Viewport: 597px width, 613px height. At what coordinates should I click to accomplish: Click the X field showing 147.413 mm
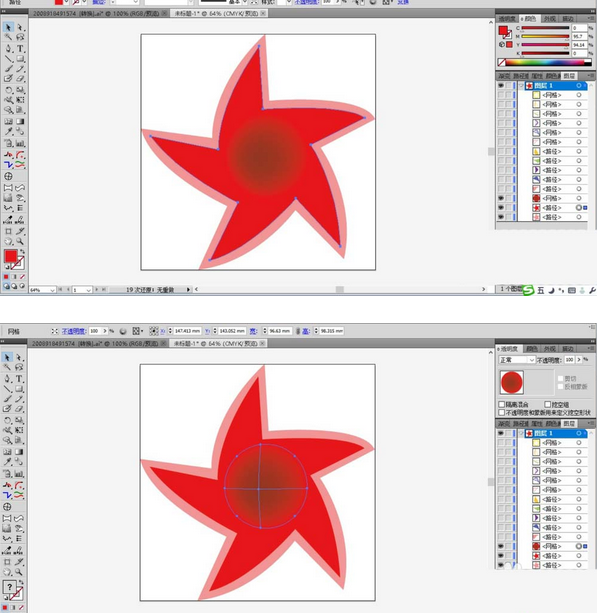187,331
